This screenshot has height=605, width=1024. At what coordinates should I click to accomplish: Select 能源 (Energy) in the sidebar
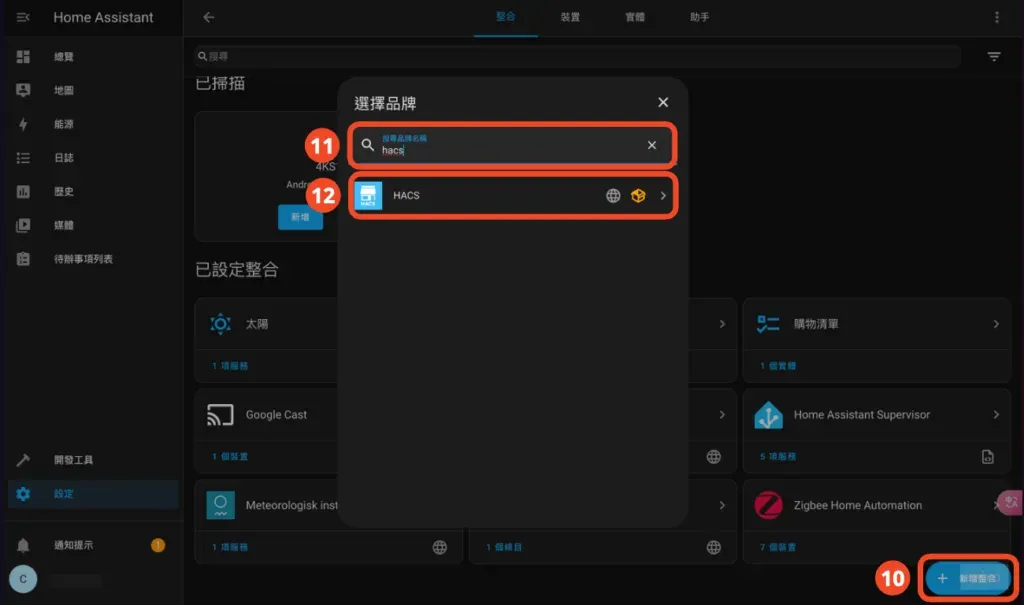pyautogui.click(x=22, y=124)
